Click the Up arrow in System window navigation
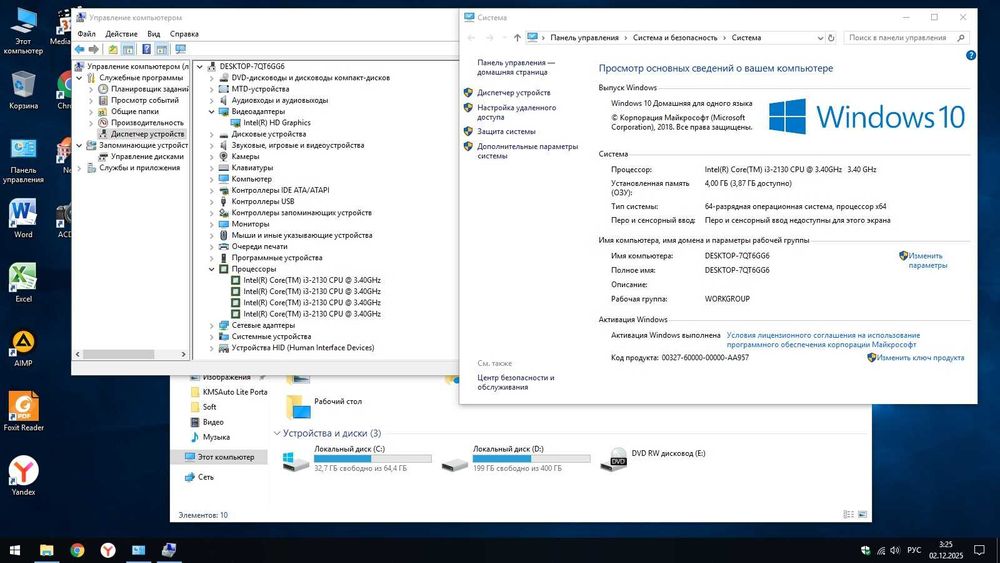This screenshot has width=1000, height=563. [517, 38]
